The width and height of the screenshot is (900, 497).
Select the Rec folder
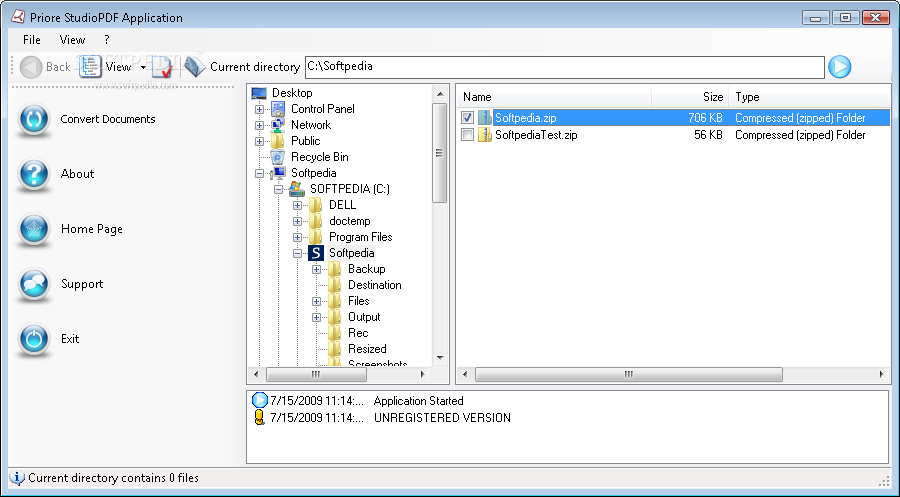[358, 333]
